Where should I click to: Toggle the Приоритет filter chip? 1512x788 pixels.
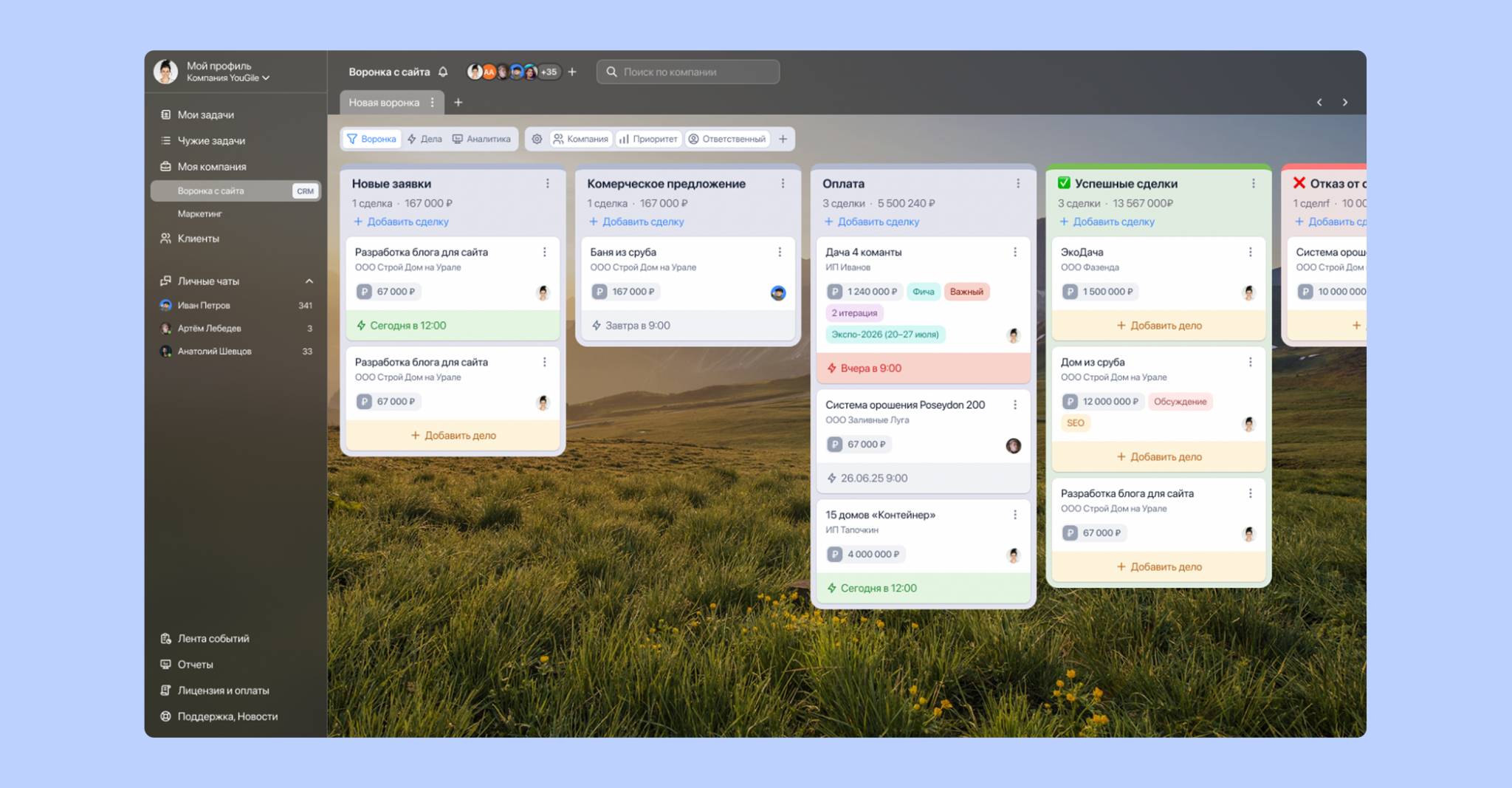648,139
